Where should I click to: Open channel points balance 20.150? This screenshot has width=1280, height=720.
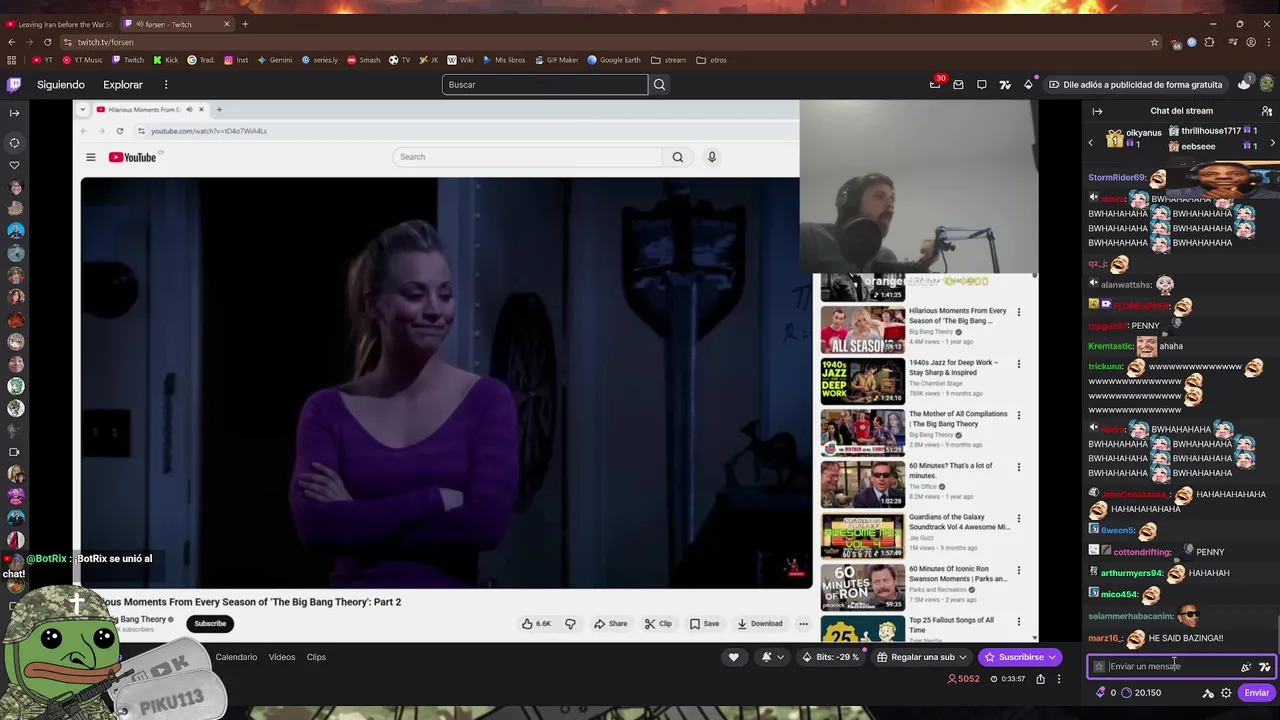point(1141,692)
